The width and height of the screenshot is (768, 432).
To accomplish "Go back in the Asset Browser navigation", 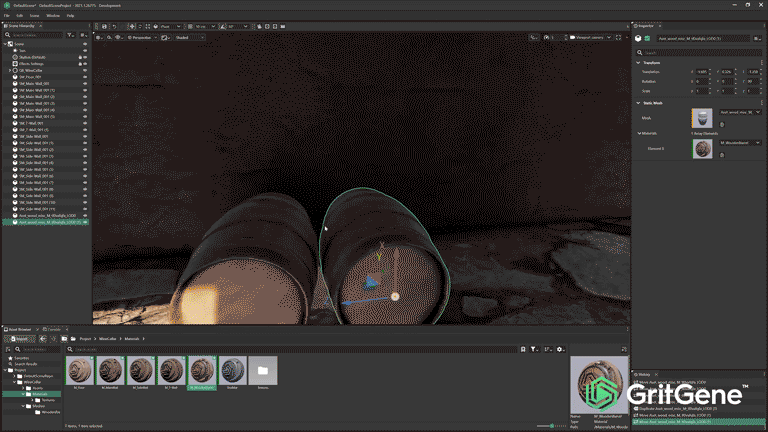I will 43,338.
